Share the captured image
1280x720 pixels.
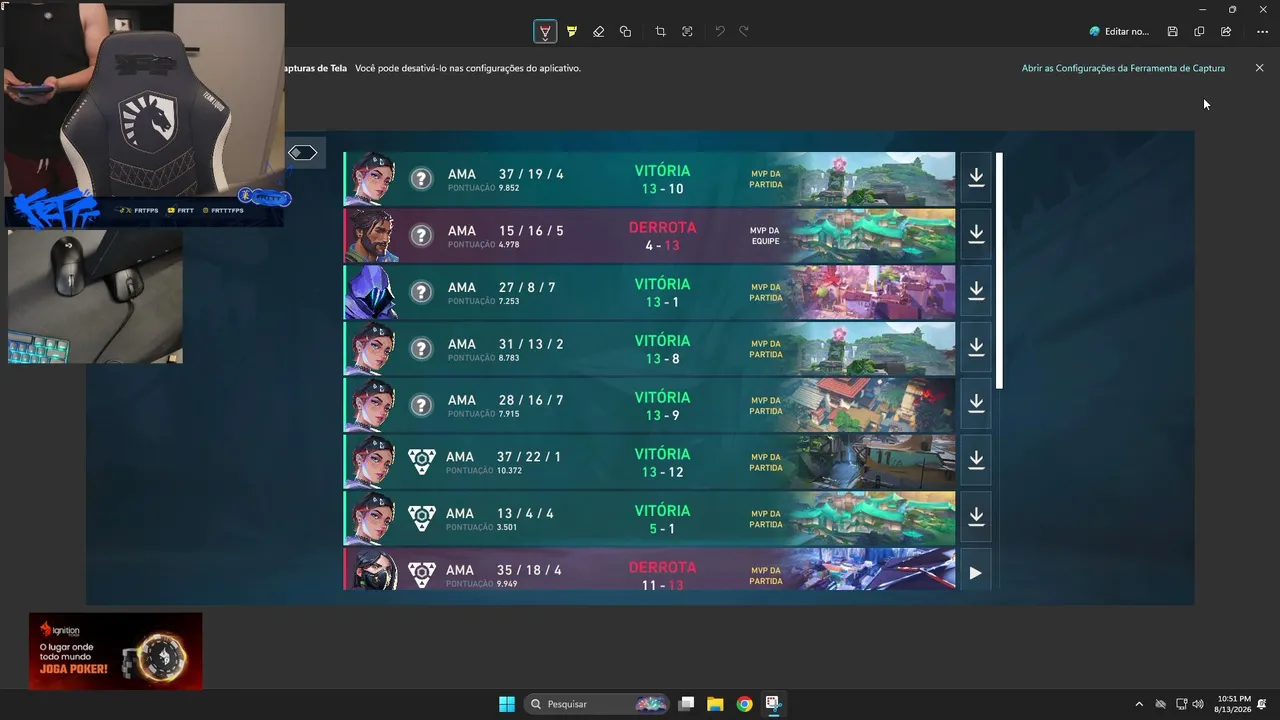click(1226, 32)
